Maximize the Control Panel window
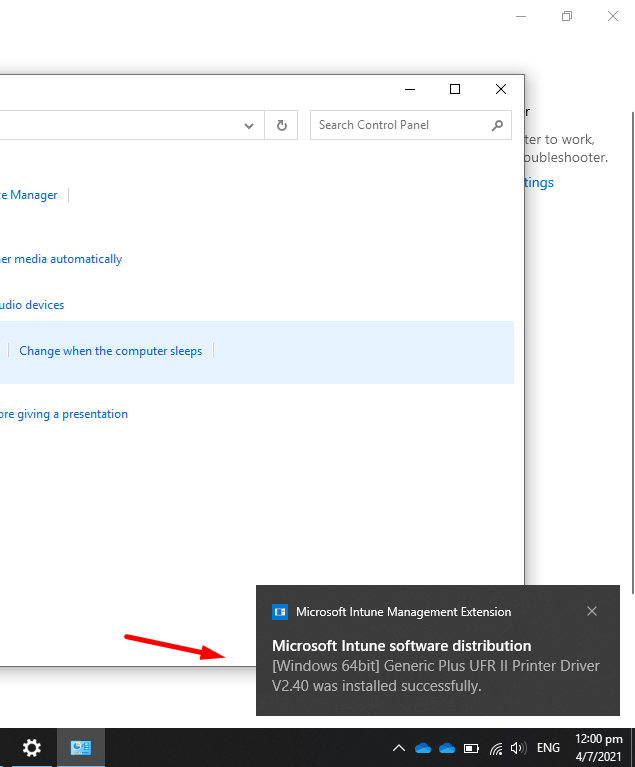The image size is (635, 767). pos(455,89)
